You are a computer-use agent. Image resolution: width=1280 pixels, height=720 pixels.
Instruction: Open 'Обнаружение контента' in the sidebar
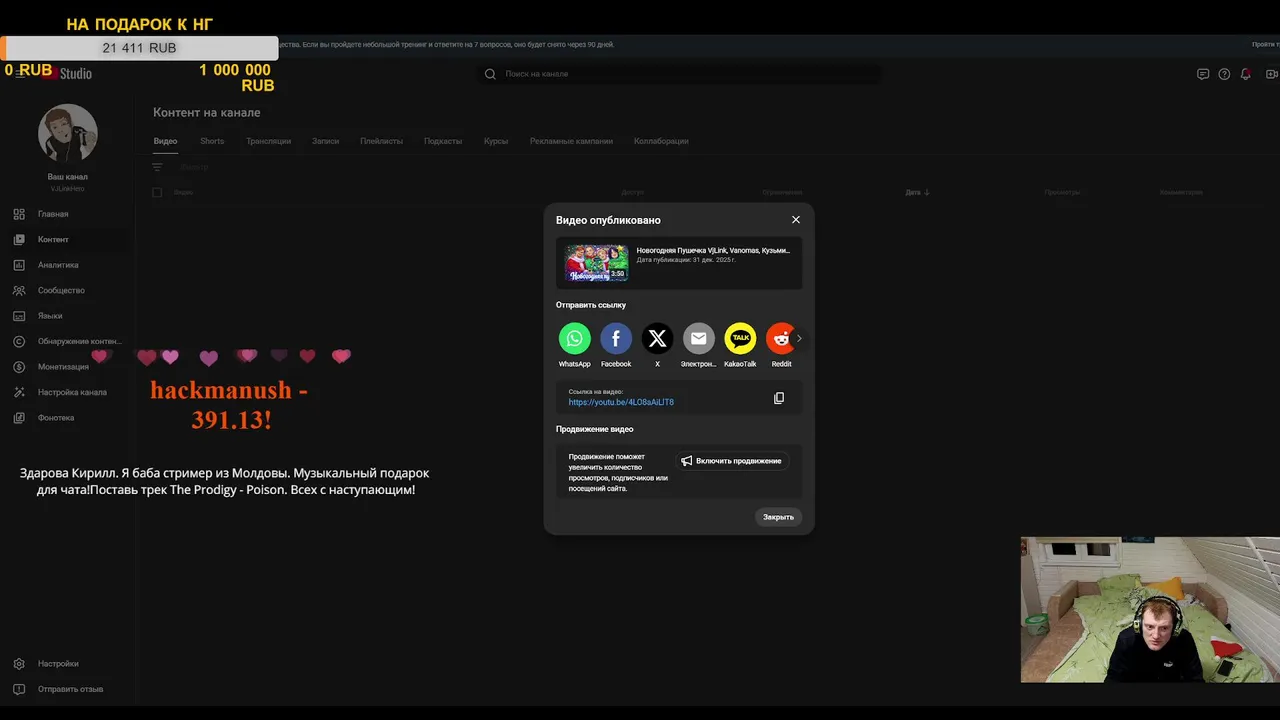(79, 341)
